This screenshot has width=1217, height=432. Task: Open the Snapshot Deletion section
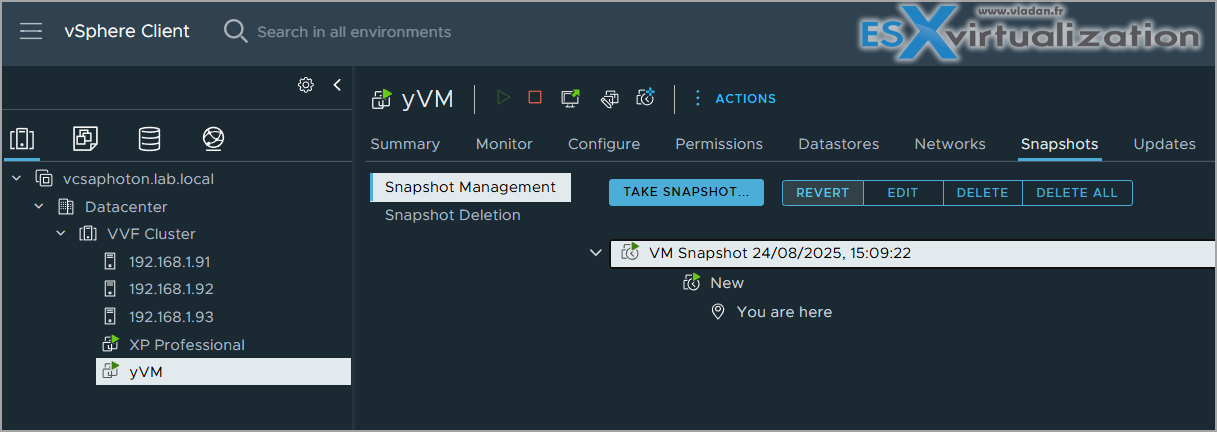point(453,215)
